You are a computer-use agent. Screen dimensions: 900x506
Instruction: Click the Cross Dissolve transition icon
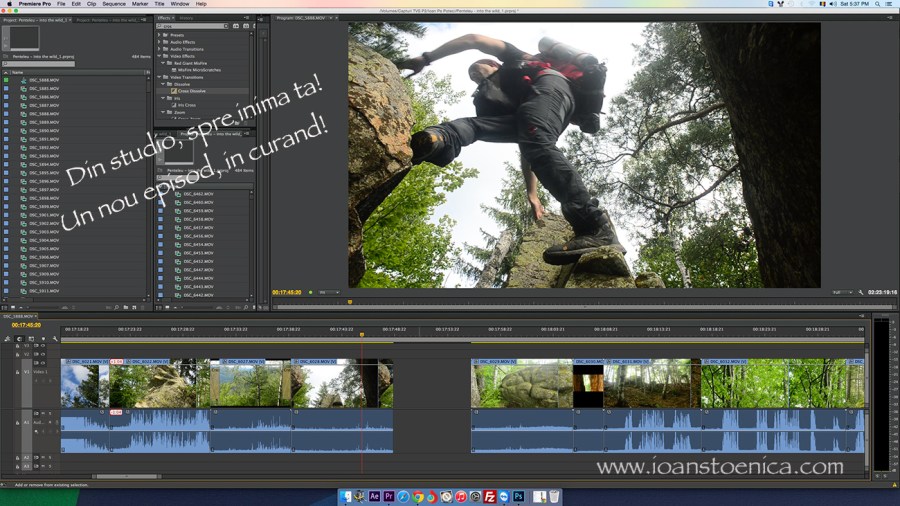173,90
